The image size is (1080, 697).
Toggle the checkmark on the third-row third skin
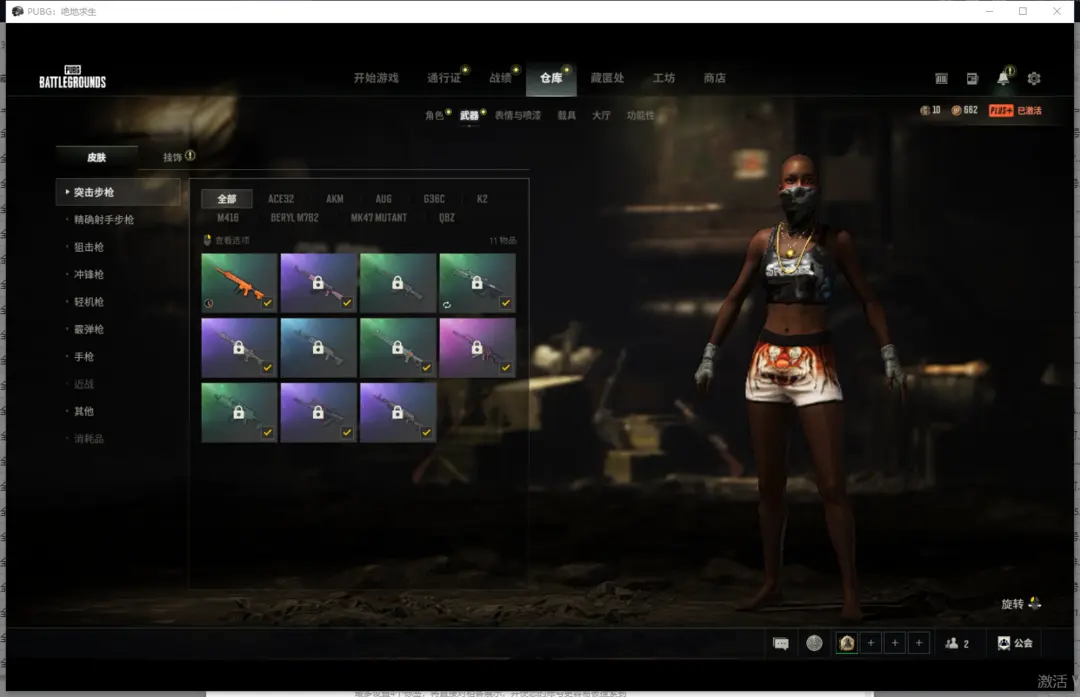(426, 433)
